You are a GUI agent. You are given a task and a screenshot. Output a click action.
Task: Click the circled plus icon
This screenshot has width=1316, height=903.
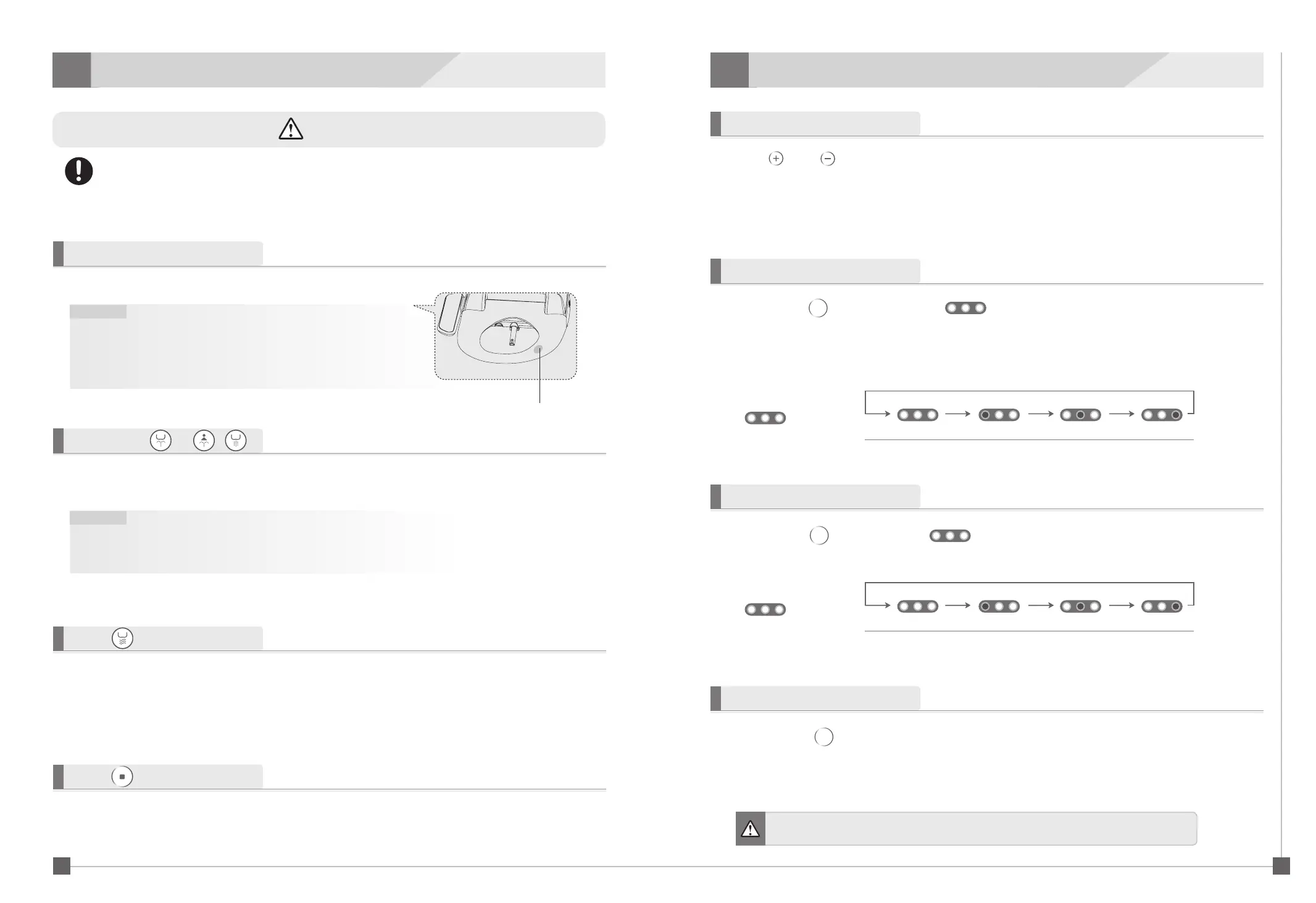pos(776,159)
